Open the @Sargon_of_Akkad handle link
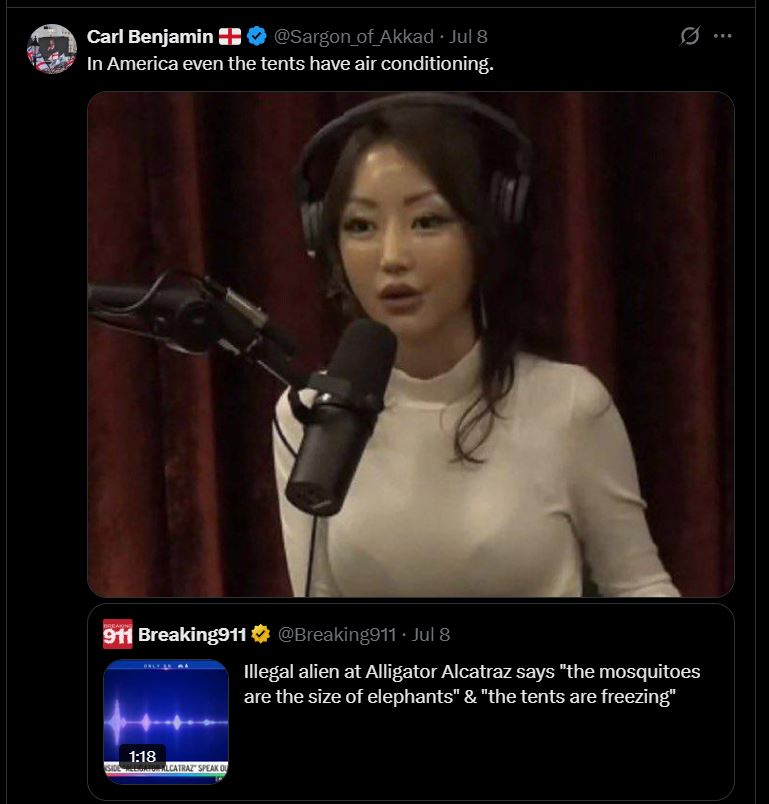 tap(354, 36)
